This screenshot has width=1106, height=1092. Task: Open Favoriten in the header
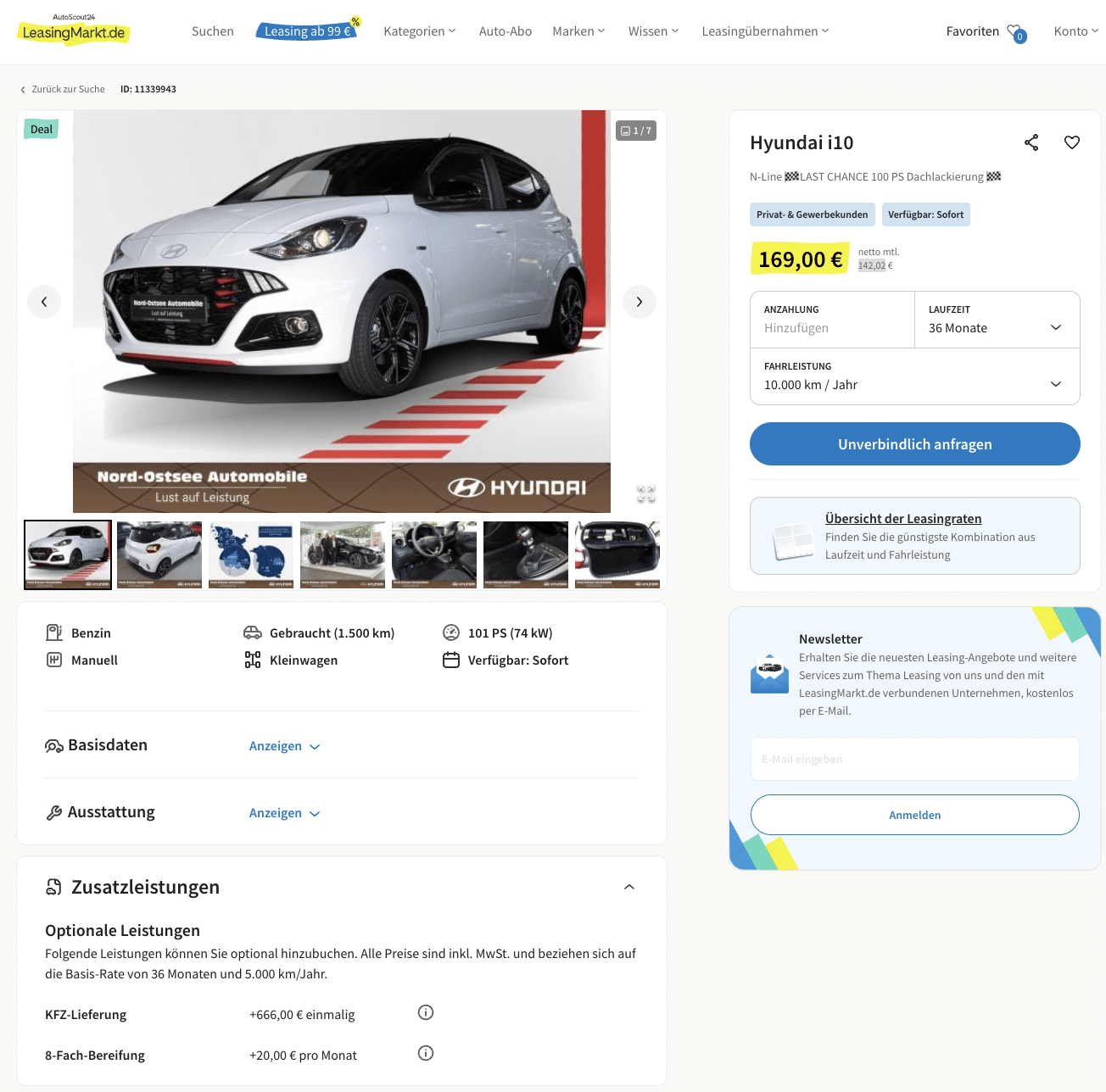973,31
